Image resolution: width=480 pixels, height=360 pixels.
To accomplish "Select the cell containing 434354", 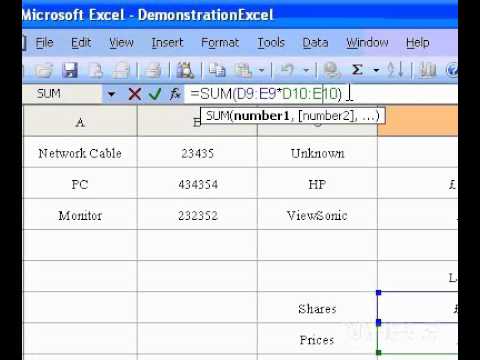I will [x=197, y=184].
